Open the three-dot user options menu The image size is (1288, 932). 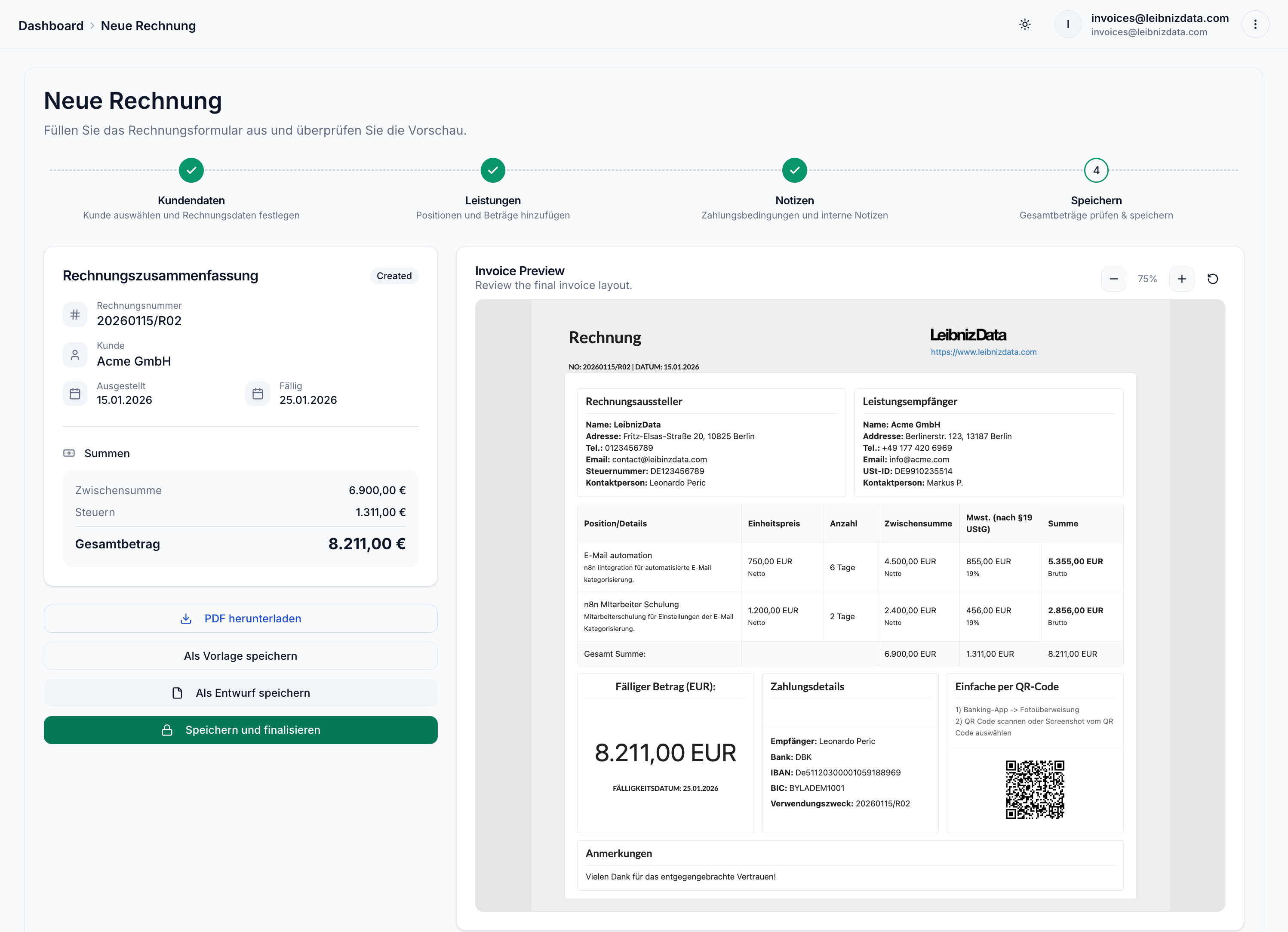[x=1255, y=25]
